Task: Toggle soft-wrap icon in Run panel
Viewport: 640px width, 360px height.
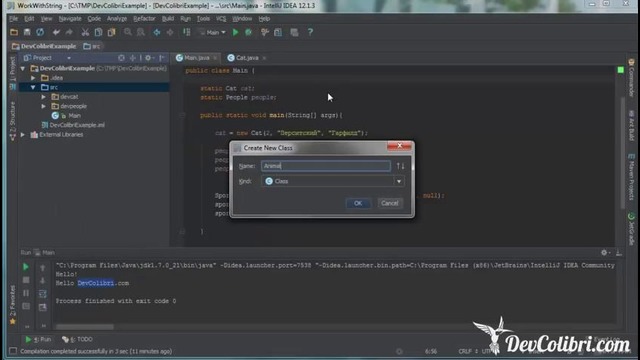Action: [x=42, y=294]
